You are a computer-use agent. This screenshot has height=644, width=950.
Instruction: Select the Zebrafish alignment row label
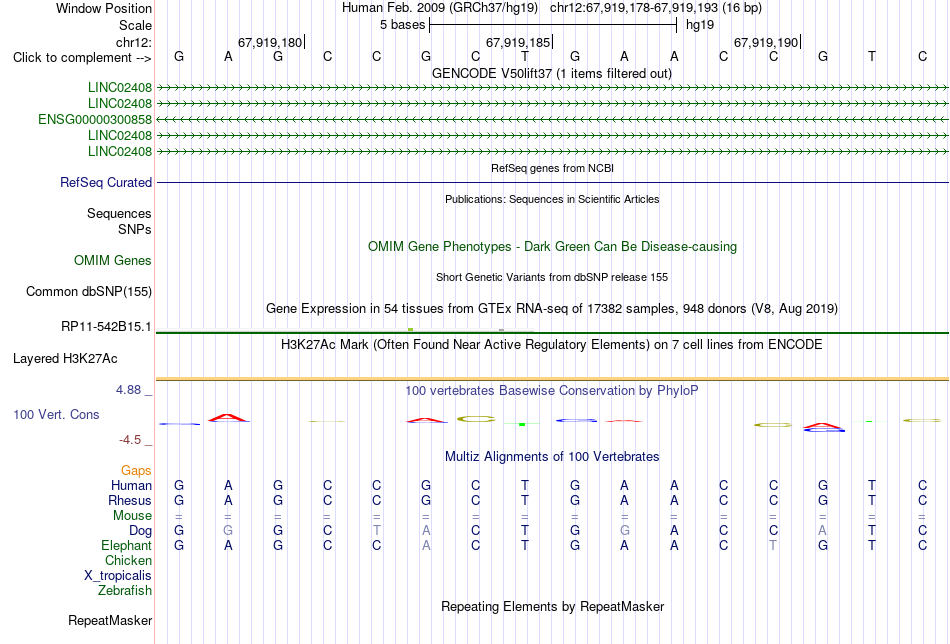click(125, 591)
